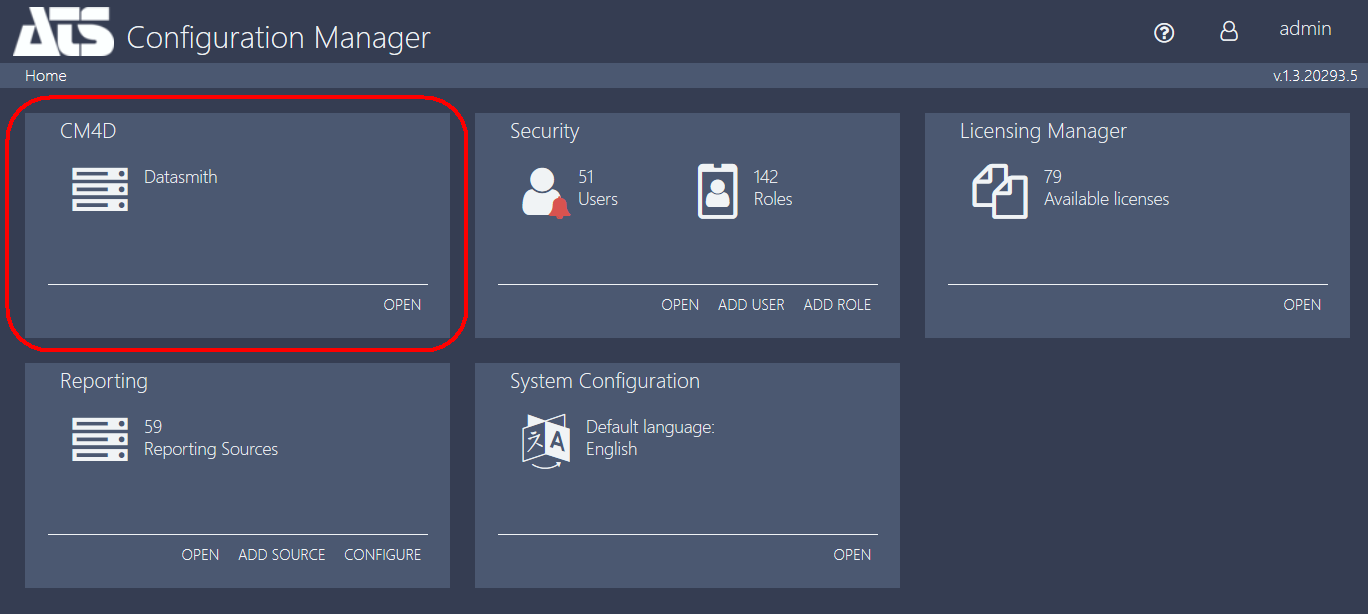Viewport: 1368px width, 614px height.
Task: Click the Datasmith server icon
Action: (x=100, y=189)
